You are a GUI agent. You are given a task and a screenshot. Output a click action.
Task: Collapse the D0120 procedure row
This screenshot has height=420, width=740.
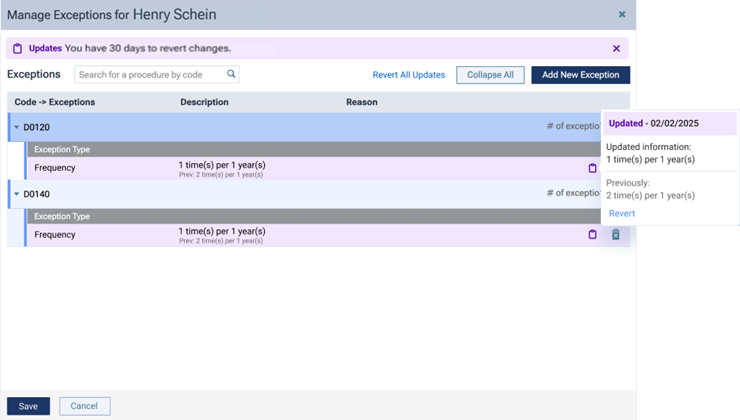point(17,127)
